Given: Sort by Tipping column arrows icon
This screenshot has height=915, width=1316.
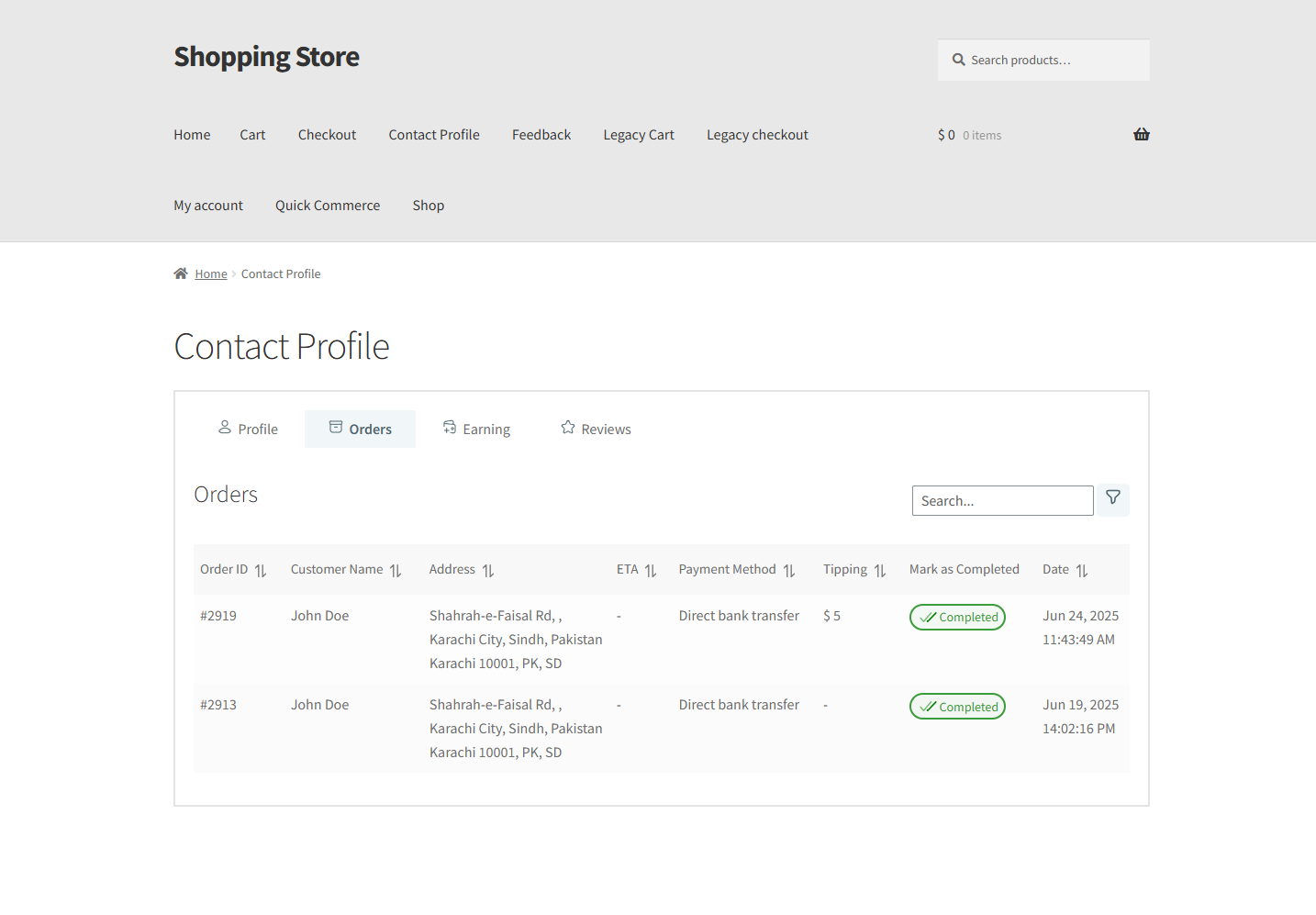Looking at the screenshot, I should (880, 571).
